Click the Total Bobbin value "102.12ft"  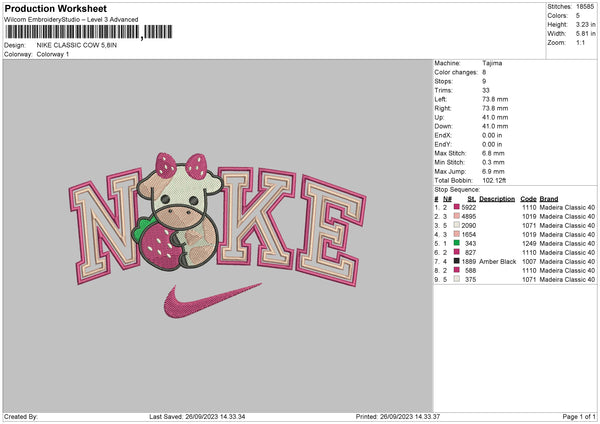click(x=494, y=180)
